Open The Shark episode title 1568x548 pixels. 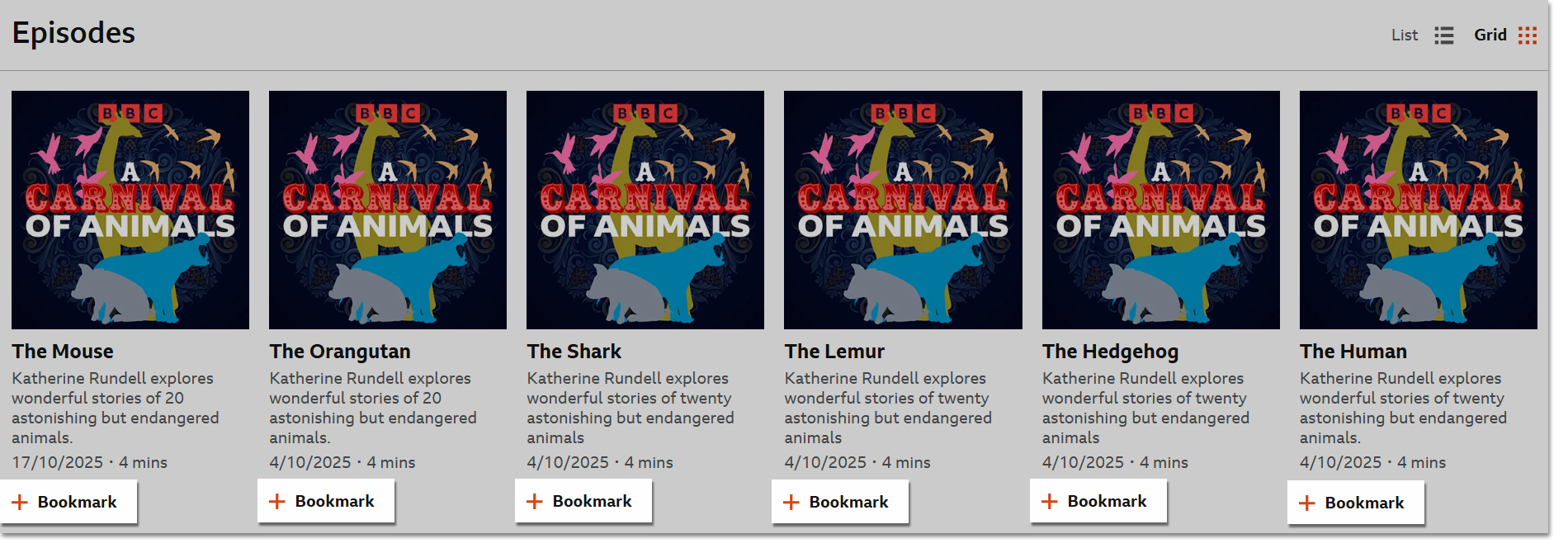point(574,352)
